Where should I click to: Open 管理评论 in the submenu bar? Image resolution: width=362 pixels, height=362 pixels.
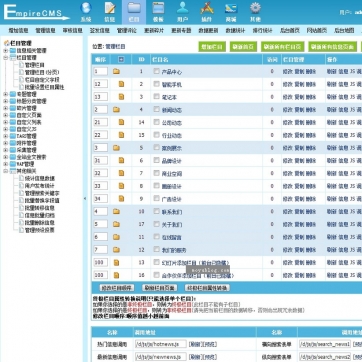[x=127, y=30]
